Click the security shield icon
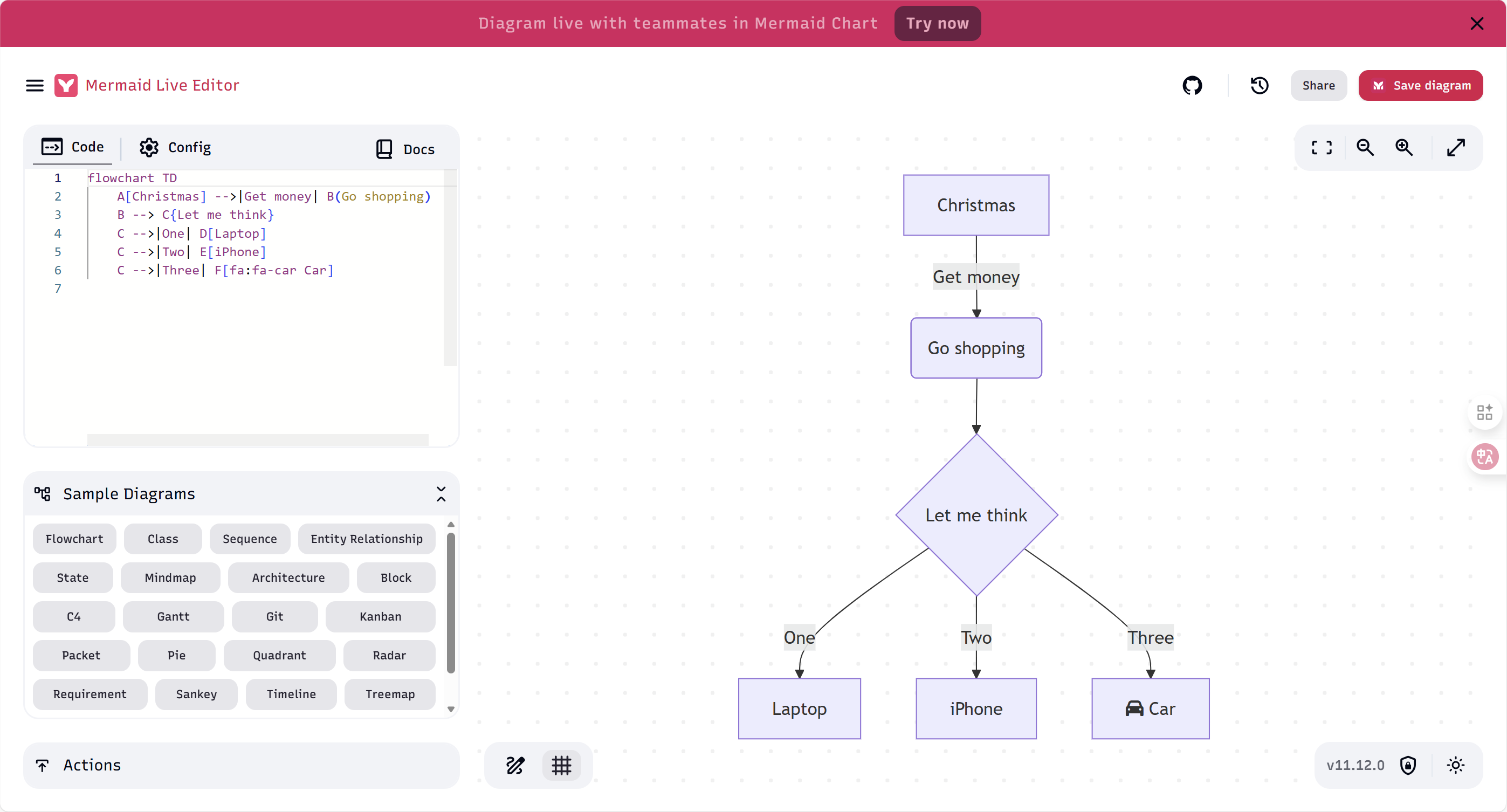This screenshot has height=812, width=1507. (1408, 765)
